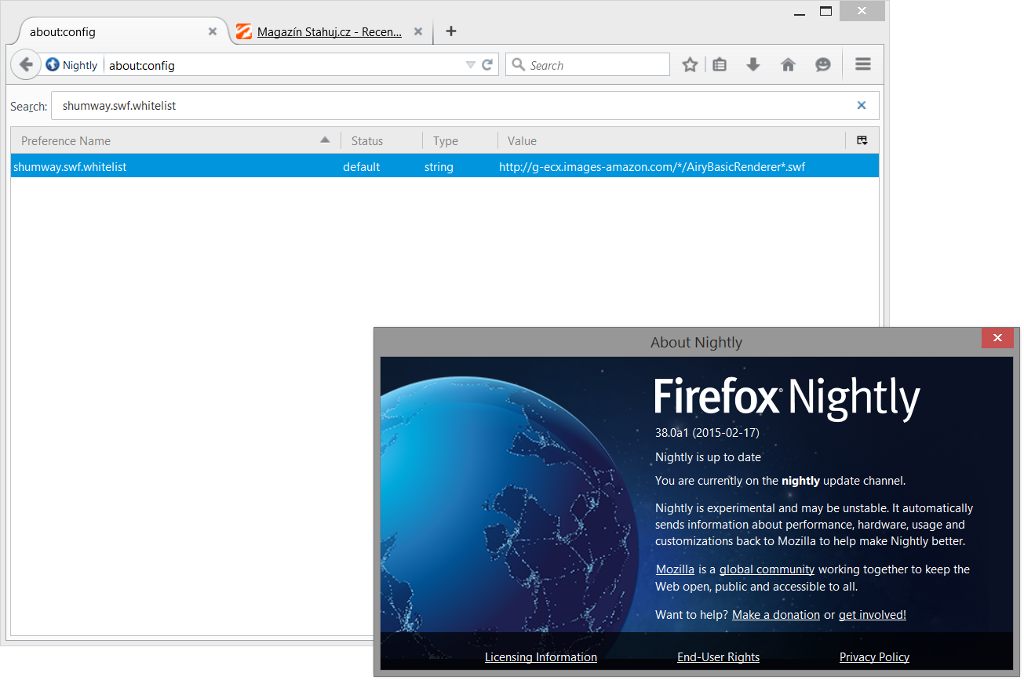Open the global community link

[767, 569]
